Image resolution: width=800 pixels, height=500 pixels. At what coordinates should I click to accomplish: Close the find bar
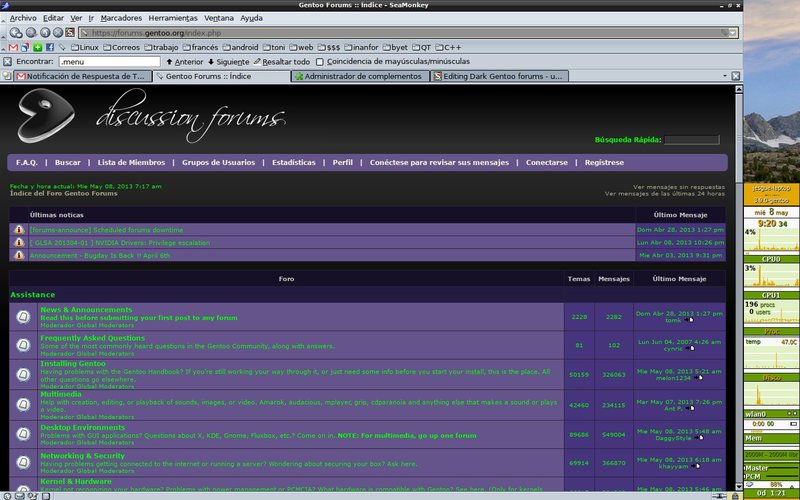click(8, 62)
